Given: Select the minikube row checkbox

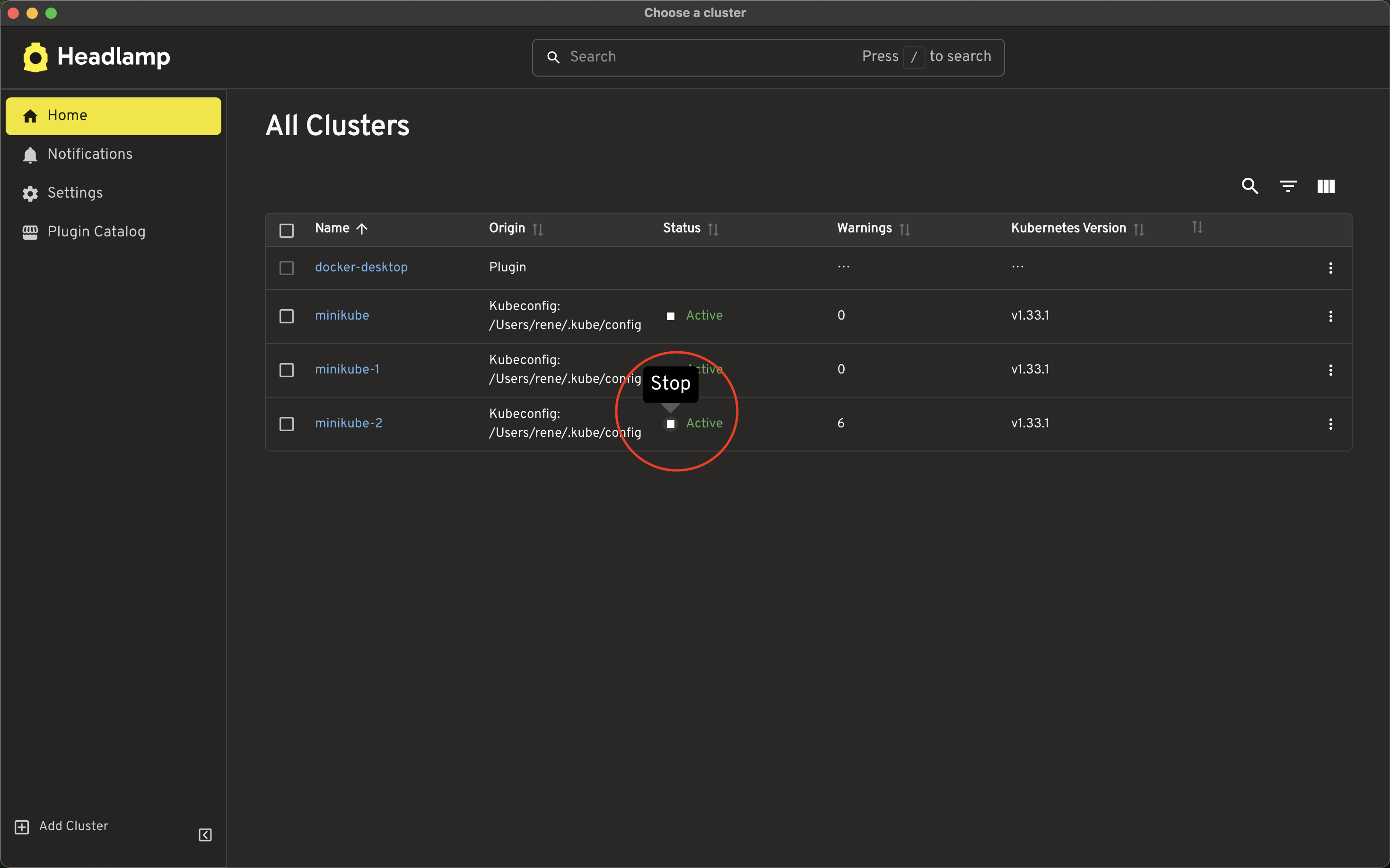Looking at the screenshot, I should 287,316.
